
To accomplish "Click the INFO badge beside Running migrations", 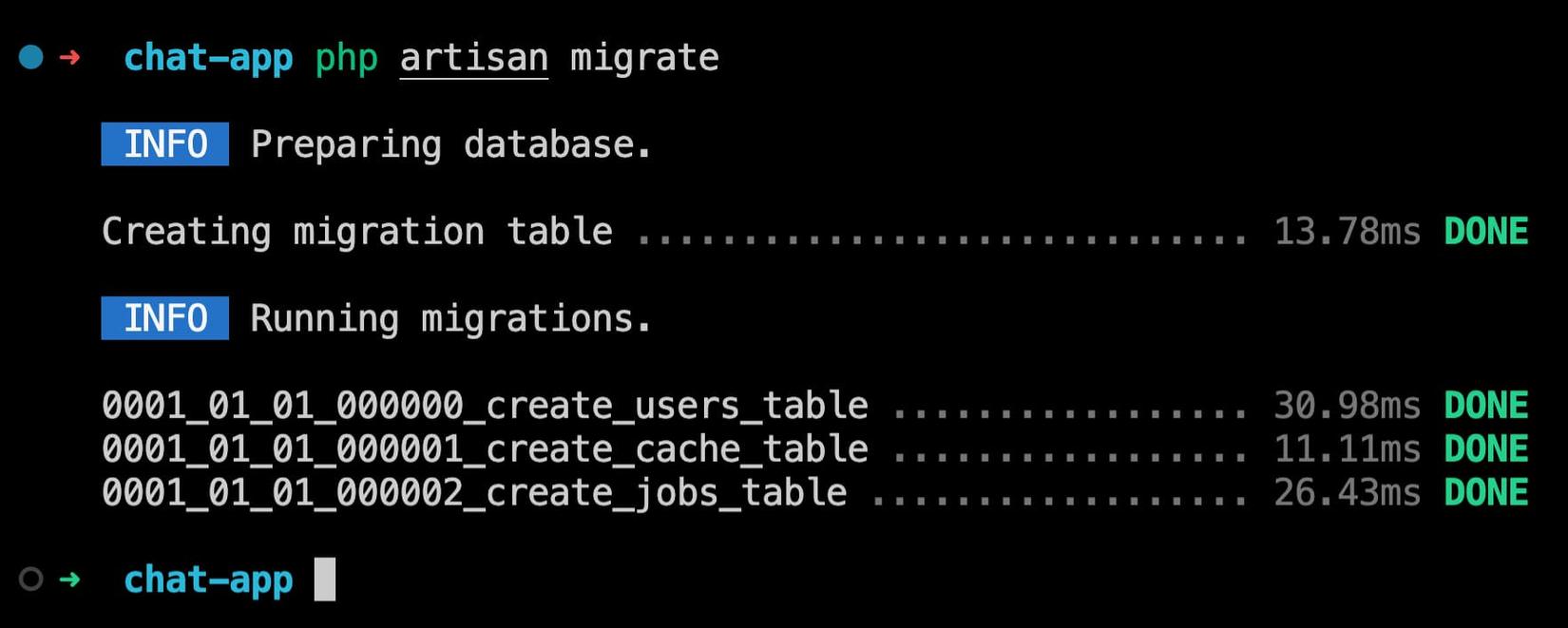I will click(165, 318).
